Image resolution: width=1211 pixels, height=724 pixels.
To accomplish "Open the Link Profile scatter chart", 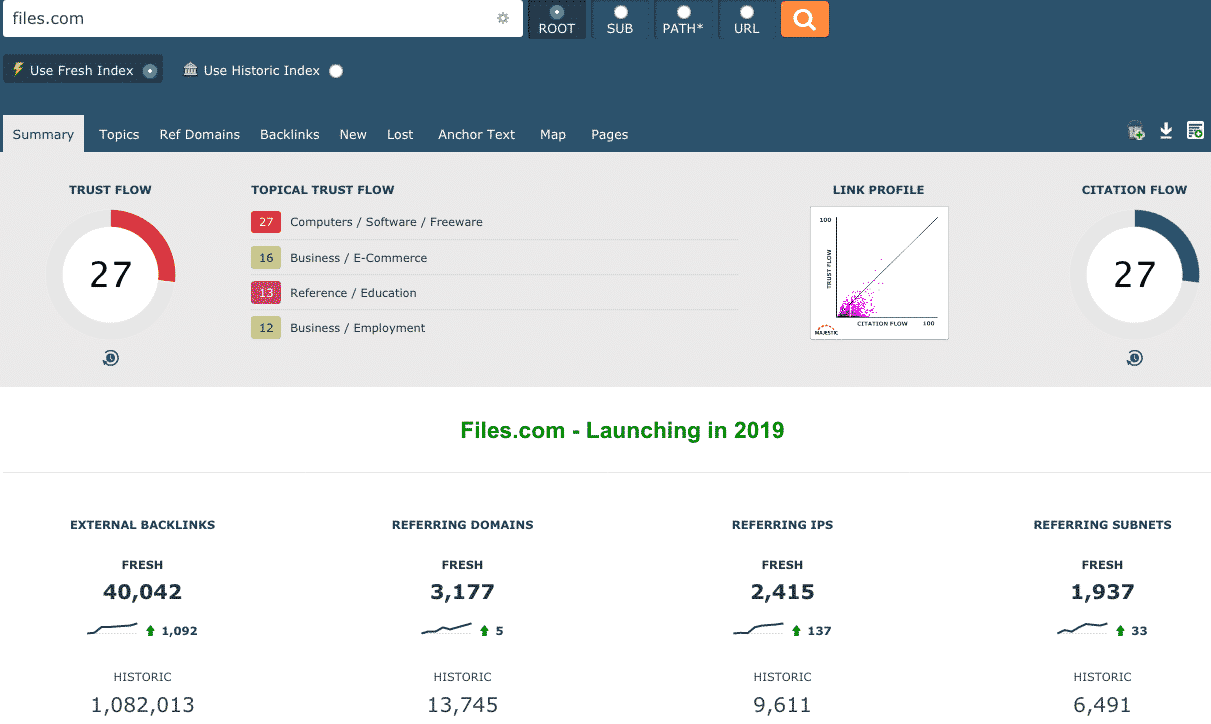I will click(879, 273).
